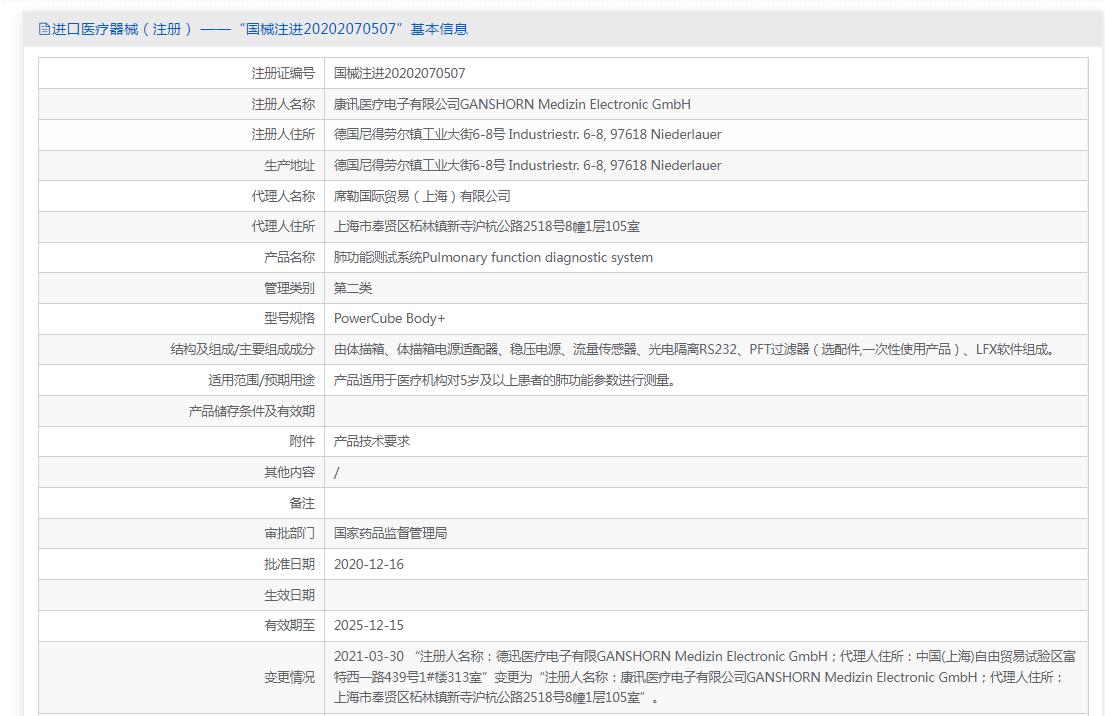
Task: Click the 批准日期 label
Action: (290, 564)
